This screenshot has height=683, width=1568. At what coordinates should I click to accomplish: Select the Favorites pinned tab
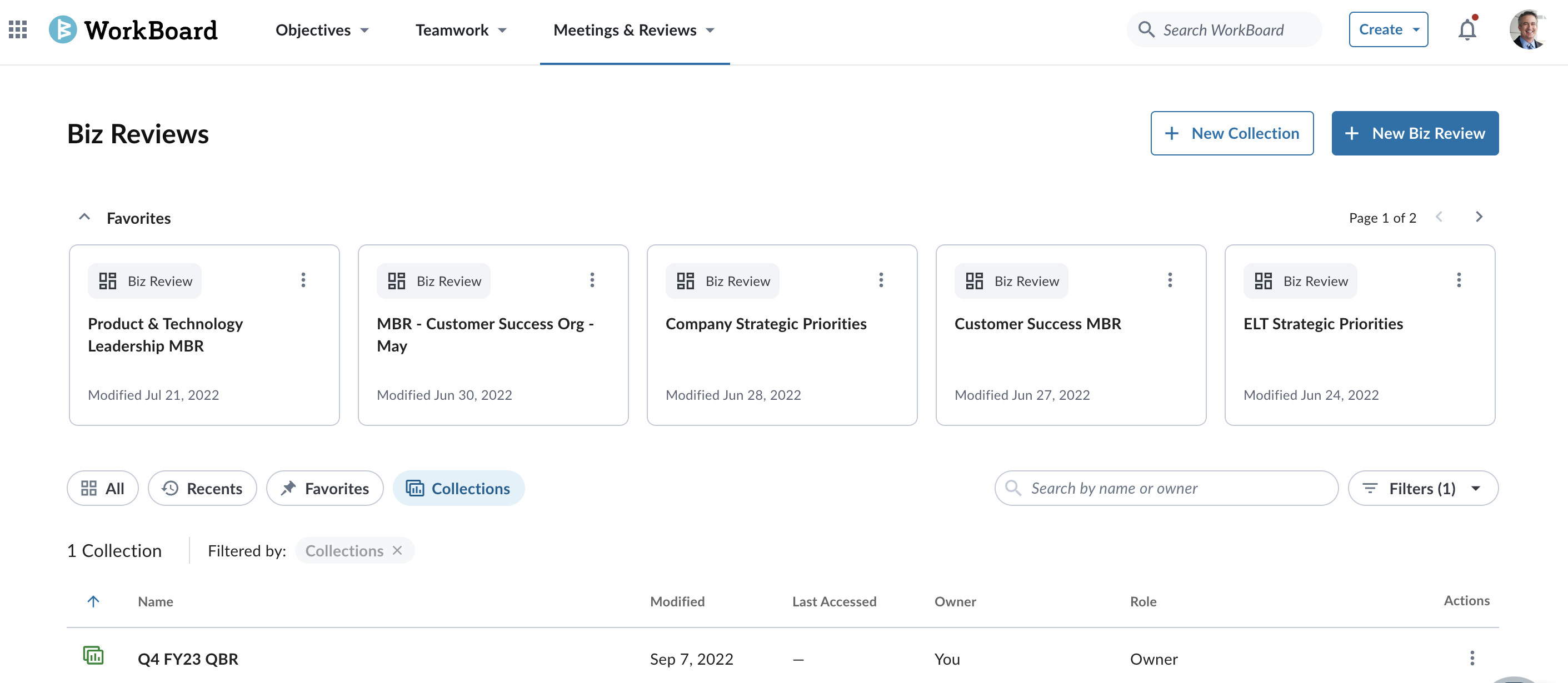click(324, 488)
